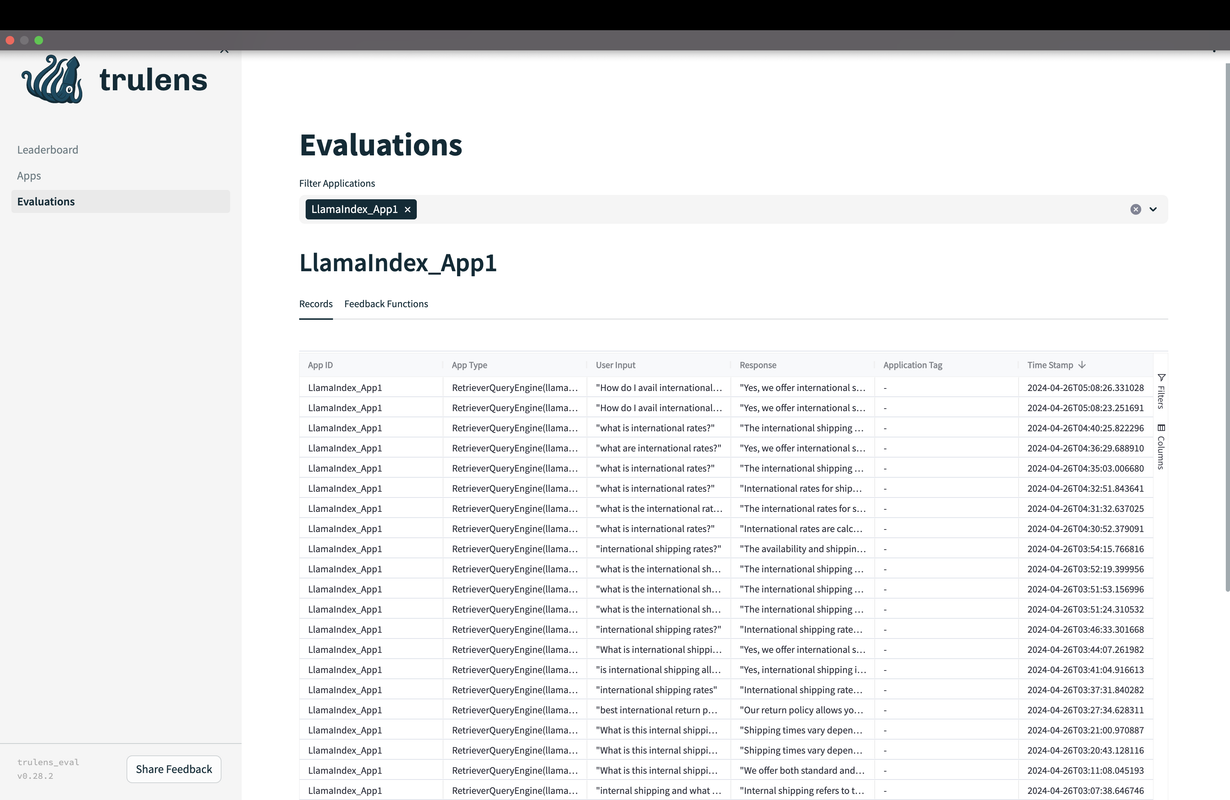Image resolution: width=1230 pixels, height=800 pixels.
Task: Remove the LlamaIndex_App1 filter chip
Action: (x=408, y=210)
